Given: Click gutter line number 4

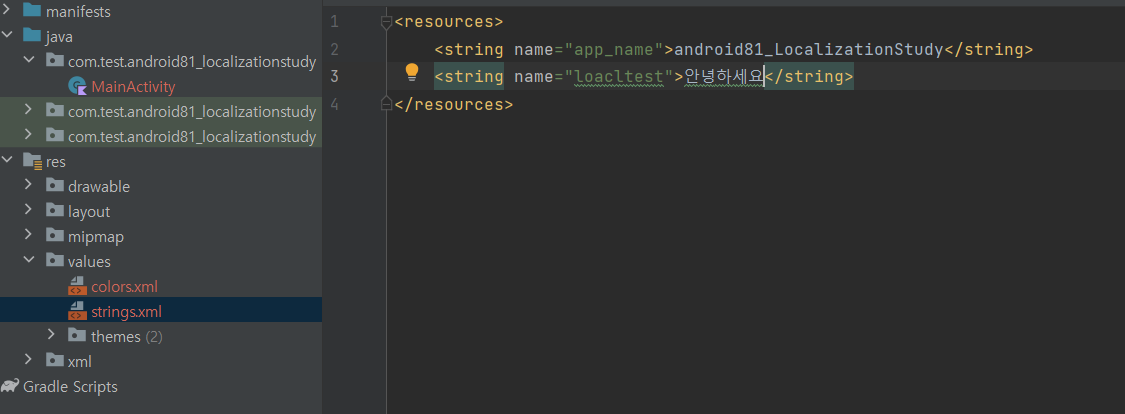Looking at the screenshot, I should pos(334,104).
